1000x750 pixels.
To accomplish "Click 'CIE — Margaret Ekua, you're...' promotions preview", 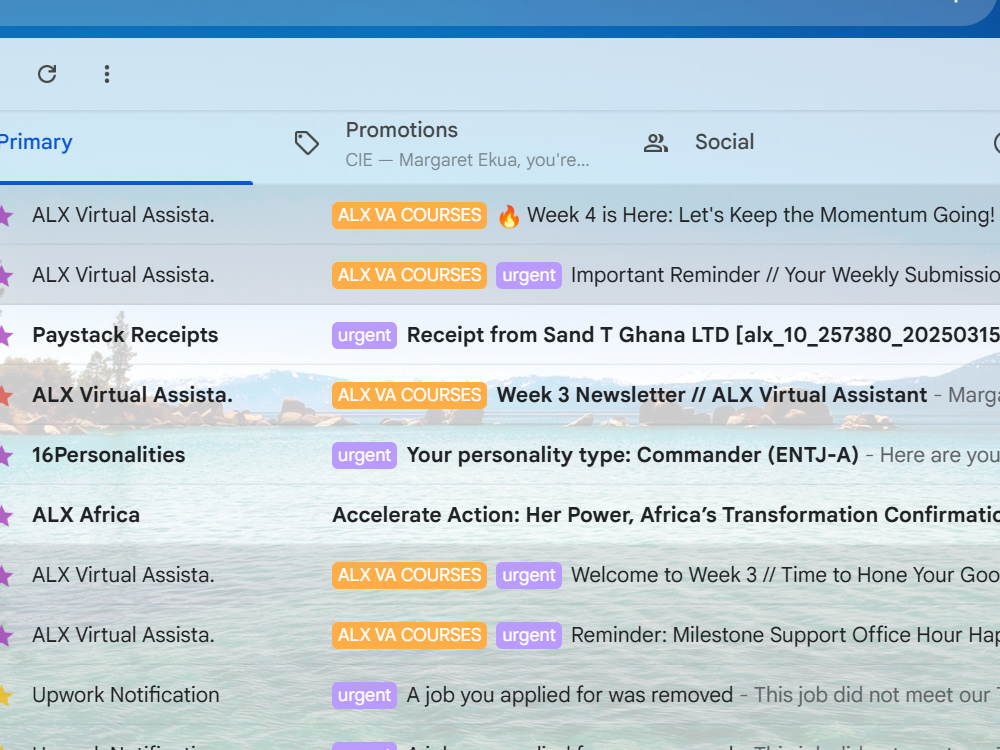I will tap(467, 160).
